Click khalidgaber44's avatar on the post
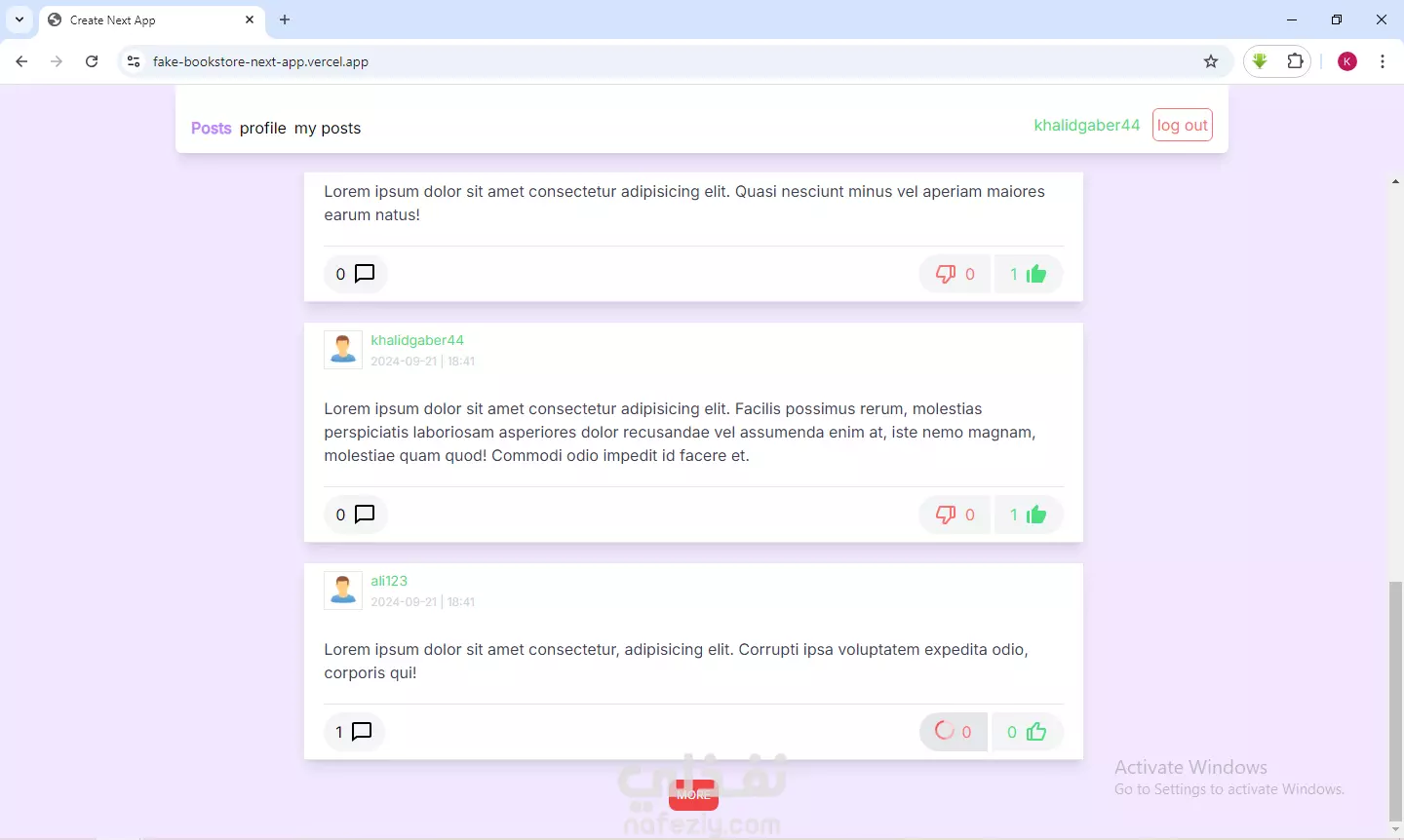This screenshot has width=1404, height=840. click(x=343, y=350)
